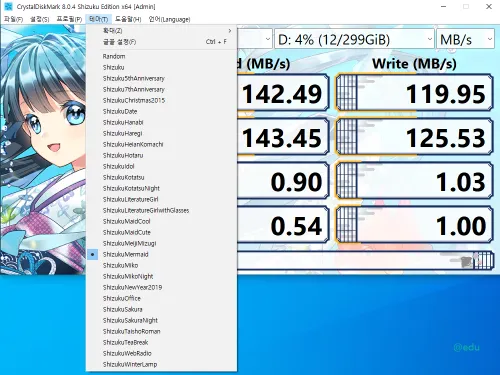Click the 119.95 write result box

tap(414, 93)
